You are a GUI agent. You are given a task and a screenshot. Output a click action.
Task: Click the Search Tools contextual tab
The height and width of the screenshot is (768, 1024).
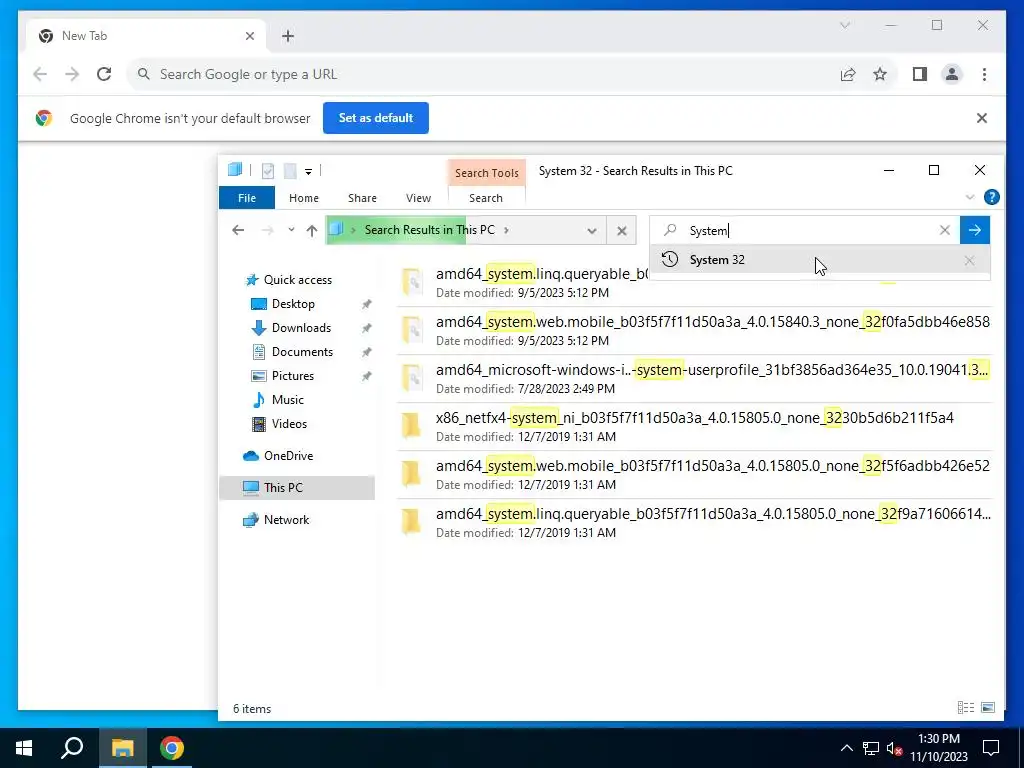[487, 173]
